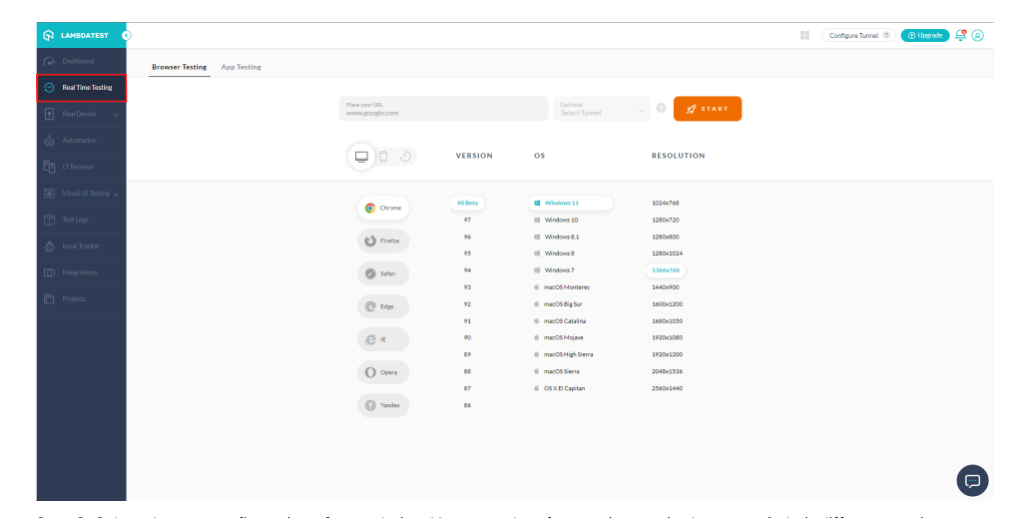Select macOS Big Sur

(x=558, y=304)
